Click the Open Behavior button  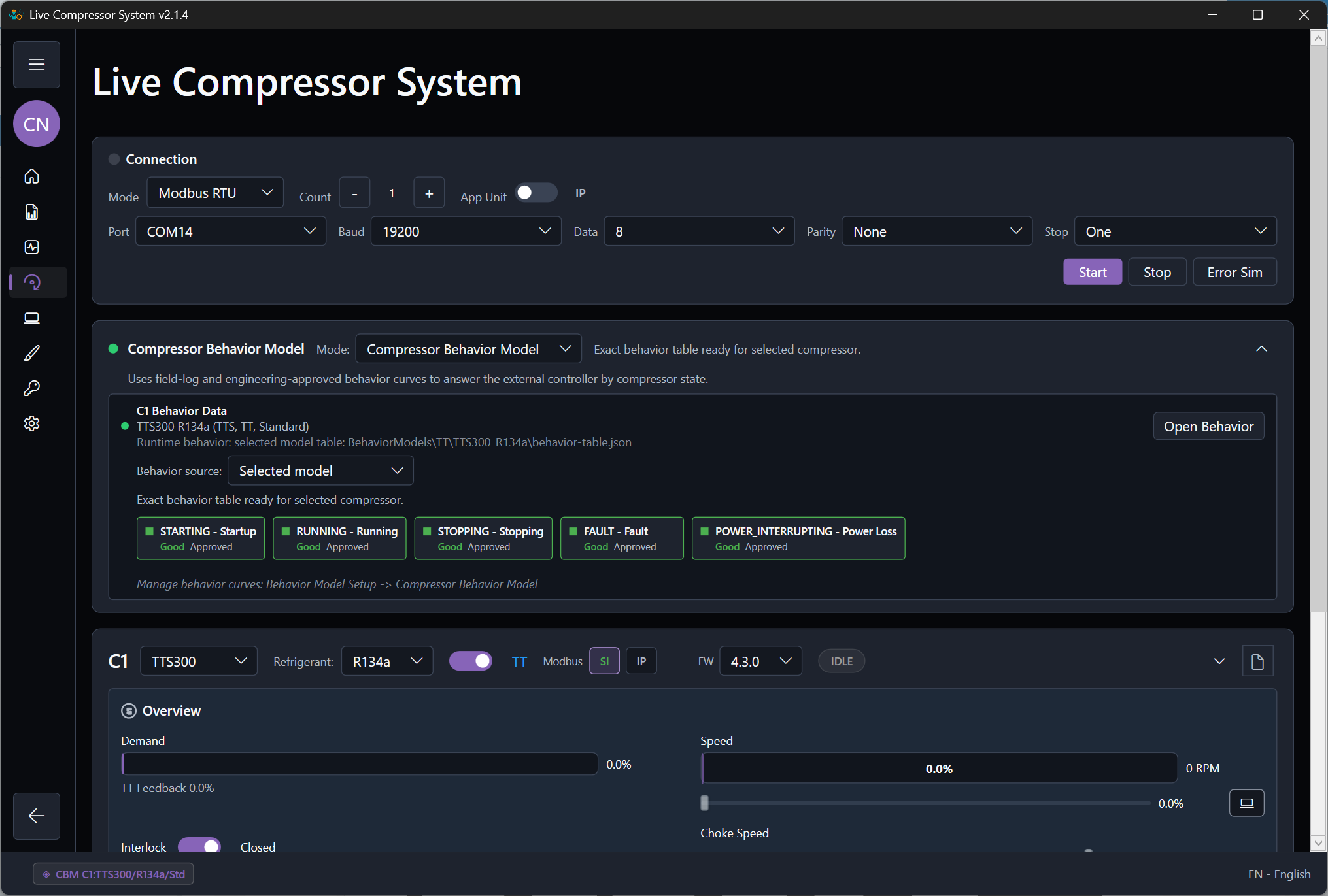pyautogui.click(x=1208, y=426)
